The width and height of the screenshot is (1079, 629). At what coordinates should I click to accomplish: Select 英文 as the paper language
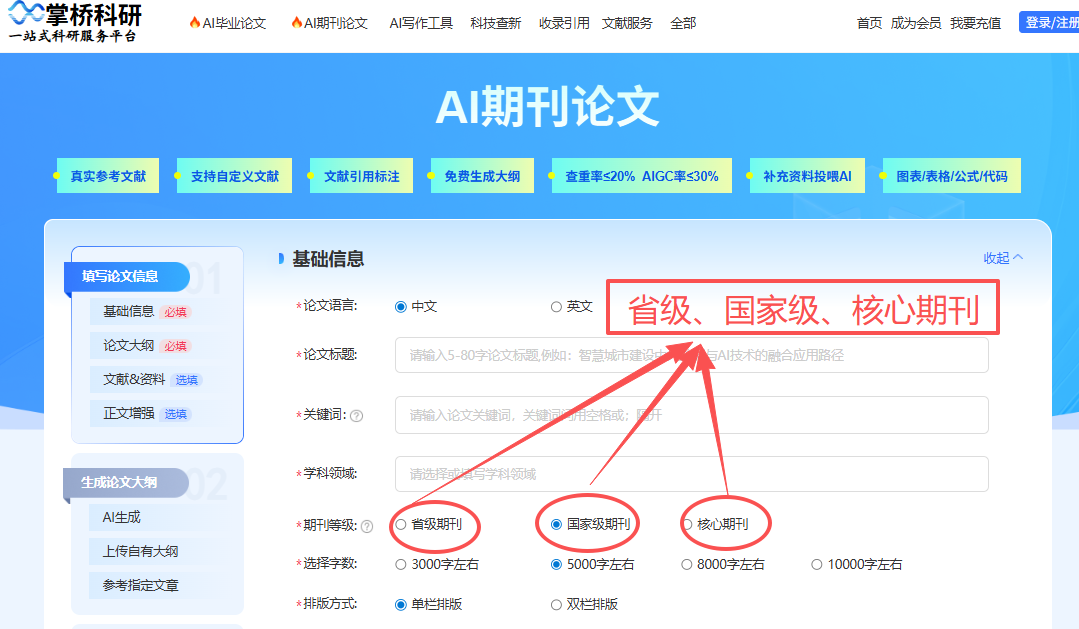571,306
